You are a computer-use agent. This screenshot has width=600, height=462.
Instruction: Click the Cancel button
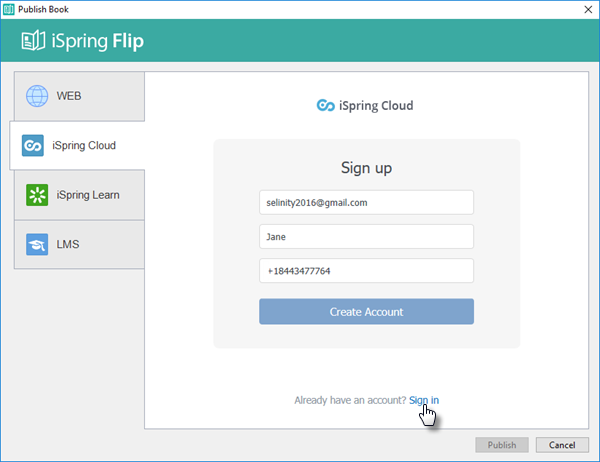[x=562, y=445]
